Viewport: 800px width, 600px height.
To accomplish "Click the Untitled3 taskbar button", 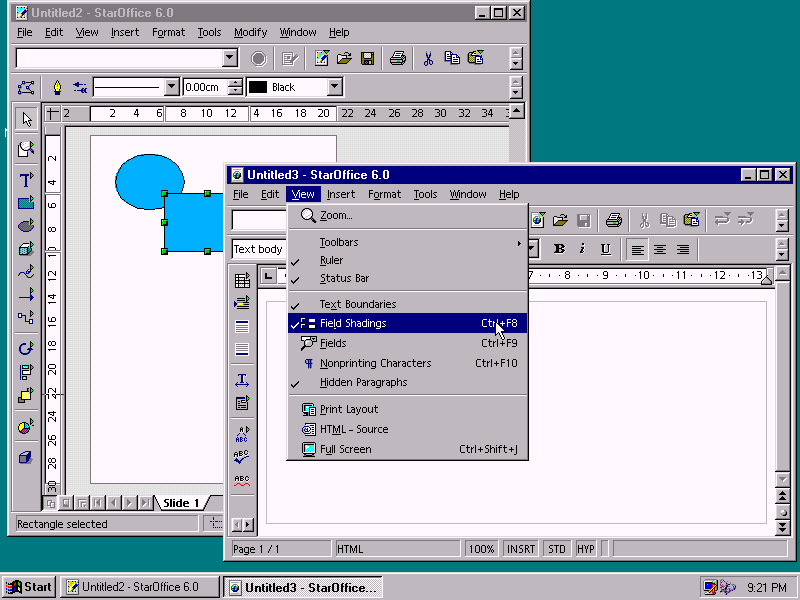I will 303,587.
